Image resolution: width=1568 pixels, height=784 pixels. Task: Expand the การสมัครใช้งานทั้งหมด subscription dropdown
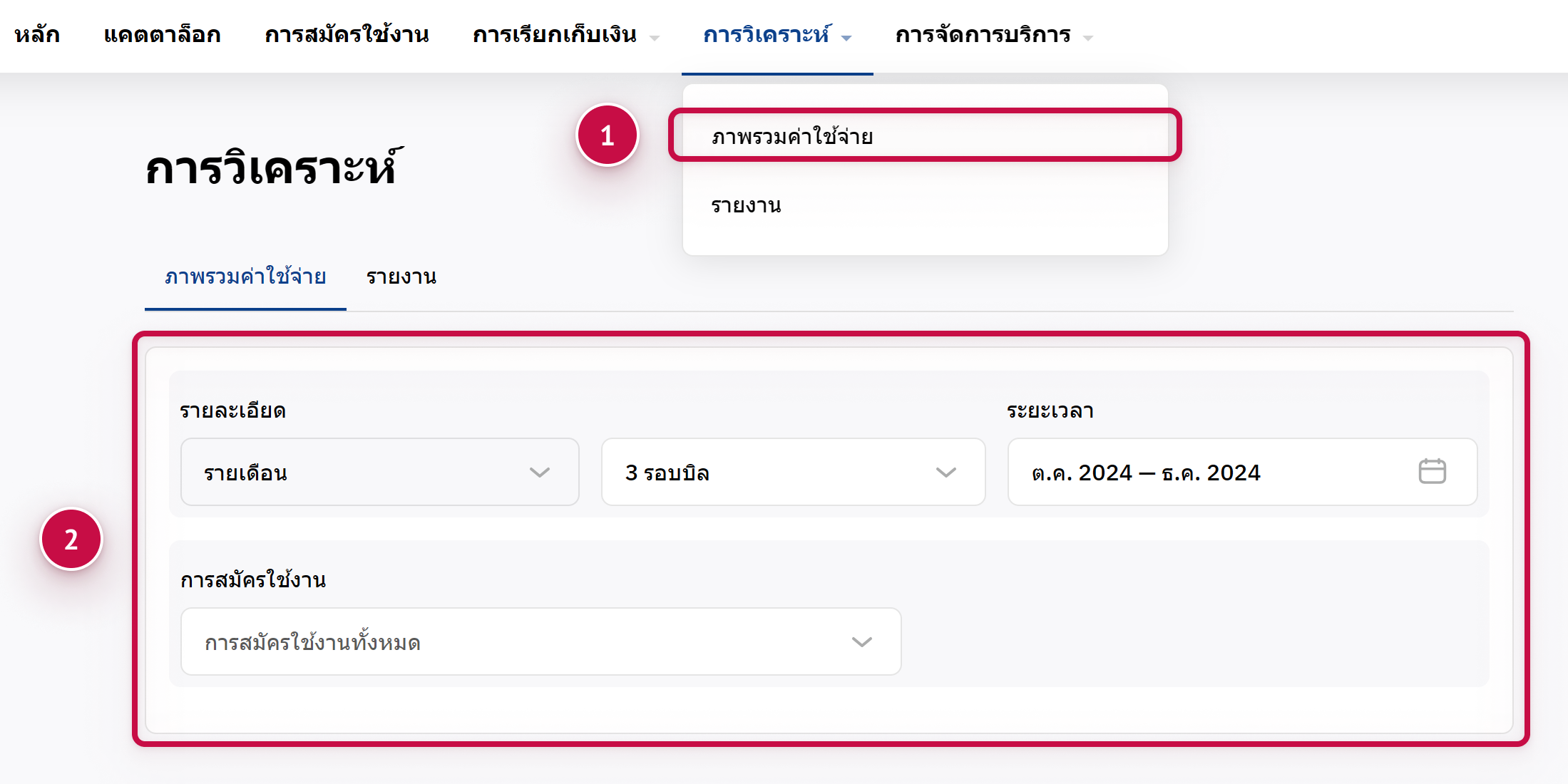click(x=540, y=642)
